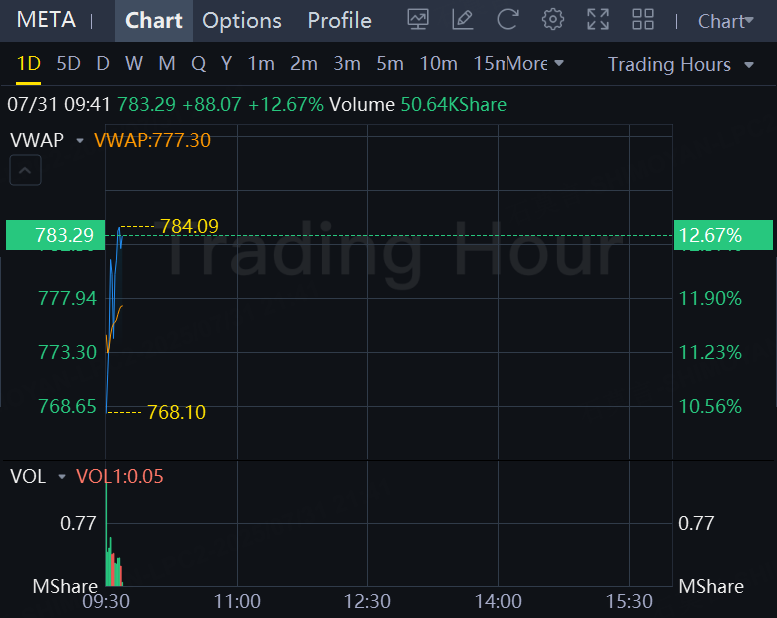Screen dimensions: 777x618
Task: Open chart settings gear
Action: click(552, 19)
